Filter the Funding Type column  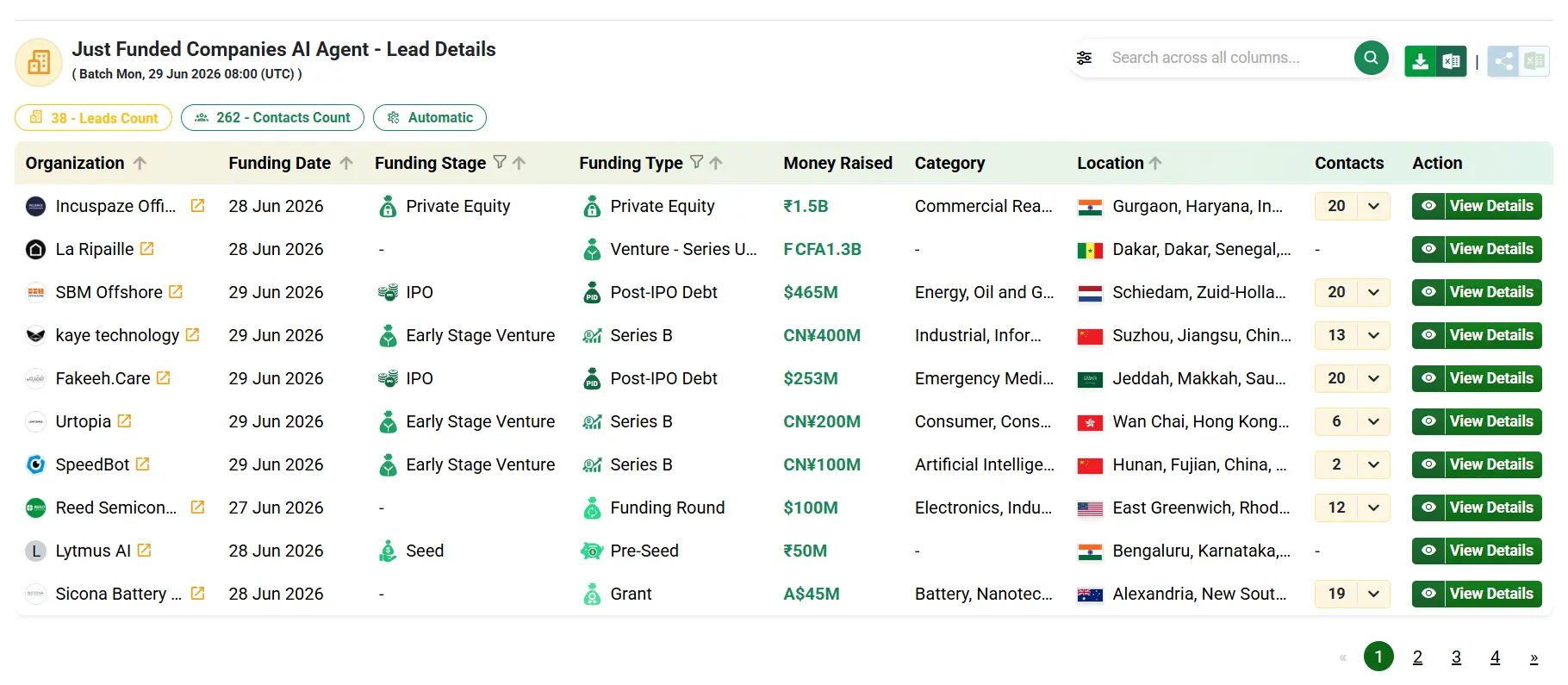(x=697, y=162)
